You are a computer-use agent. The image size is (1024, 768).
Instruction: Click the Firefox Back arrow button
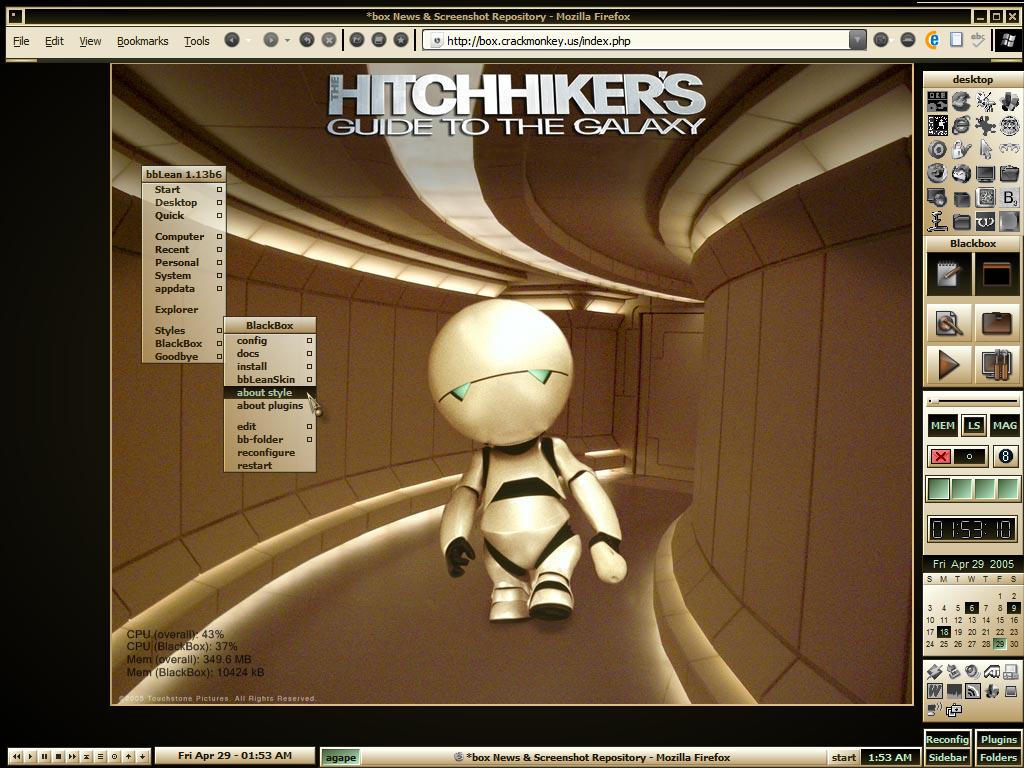pyautogui.click(x=232, y=40)
